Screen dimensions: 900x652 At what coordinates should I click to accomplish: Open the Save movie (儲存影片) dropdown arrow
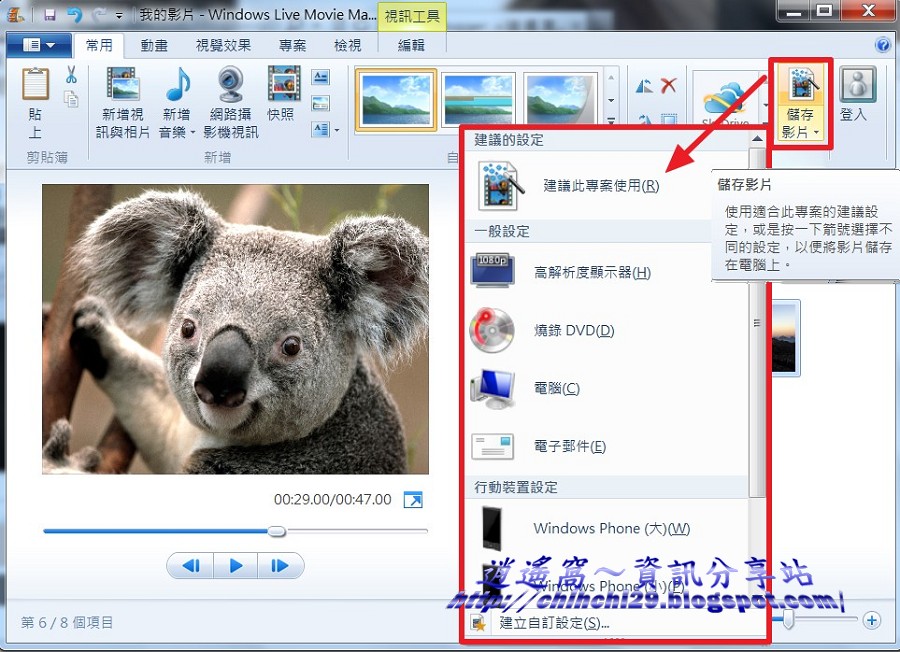click(816, 133)
